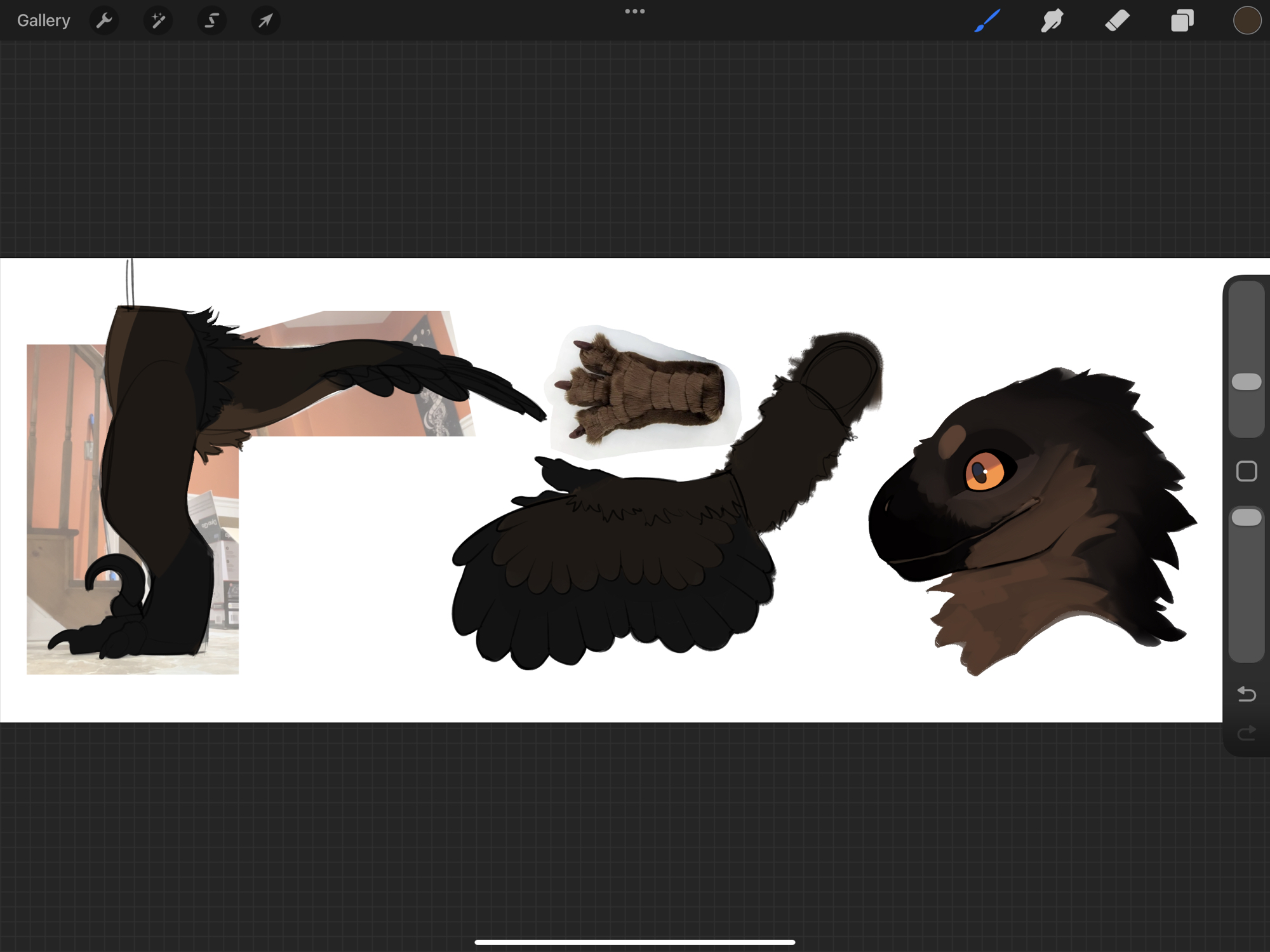Open the active color picker circle
This screenshot has width=1270, height=952.
[1247, 21]
